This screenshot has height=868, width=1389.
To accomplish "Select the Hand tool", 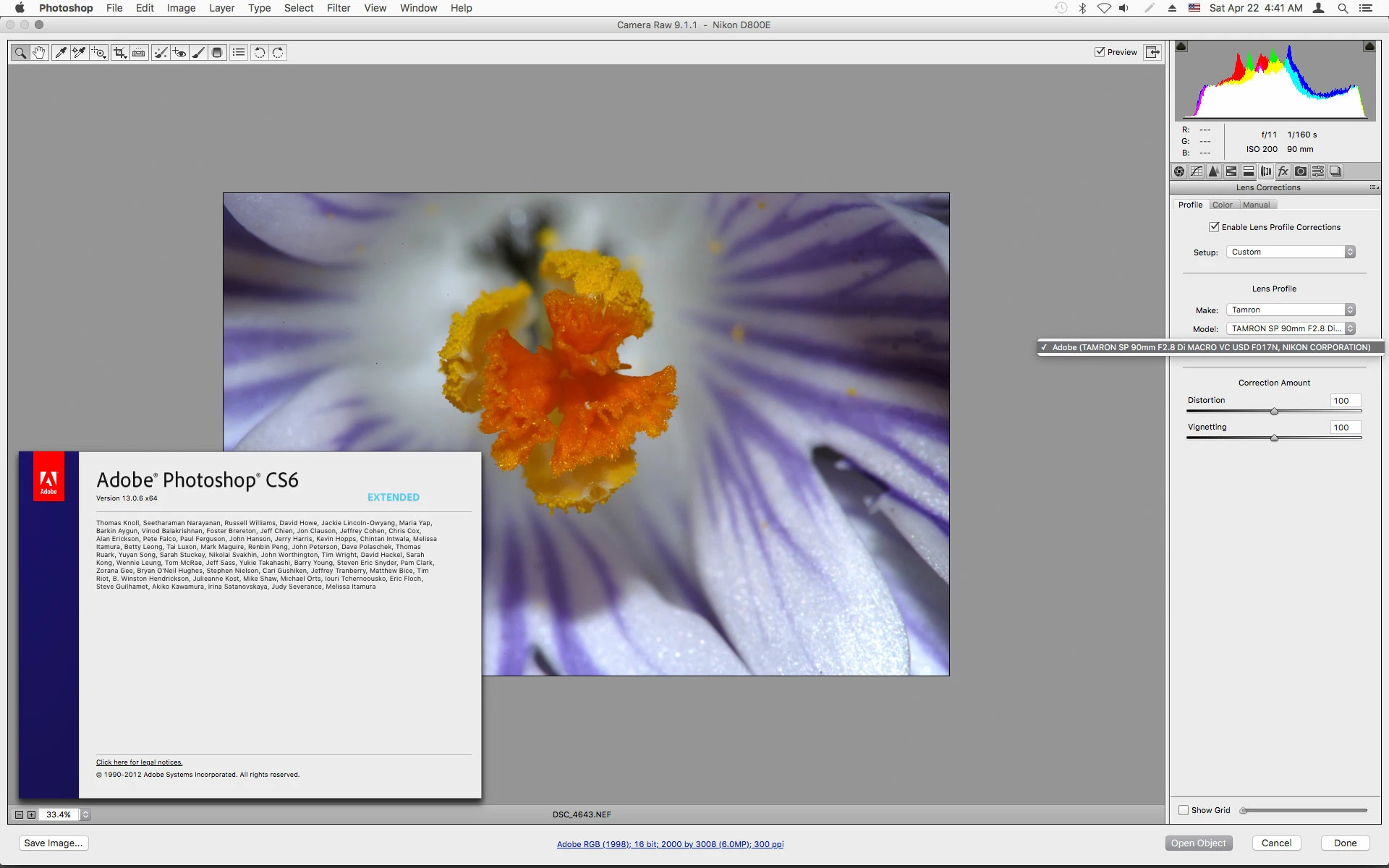I will 39,53.
